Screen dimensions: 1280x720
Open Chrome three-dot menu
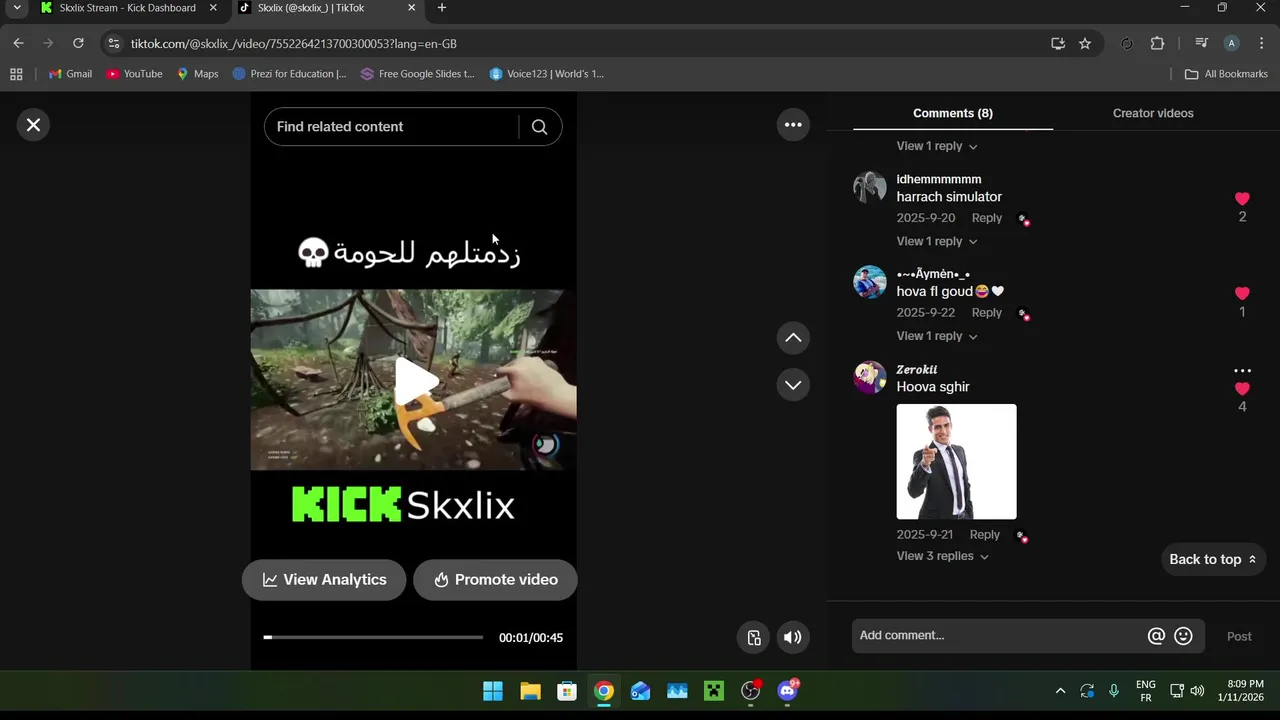coord(1261,44)
